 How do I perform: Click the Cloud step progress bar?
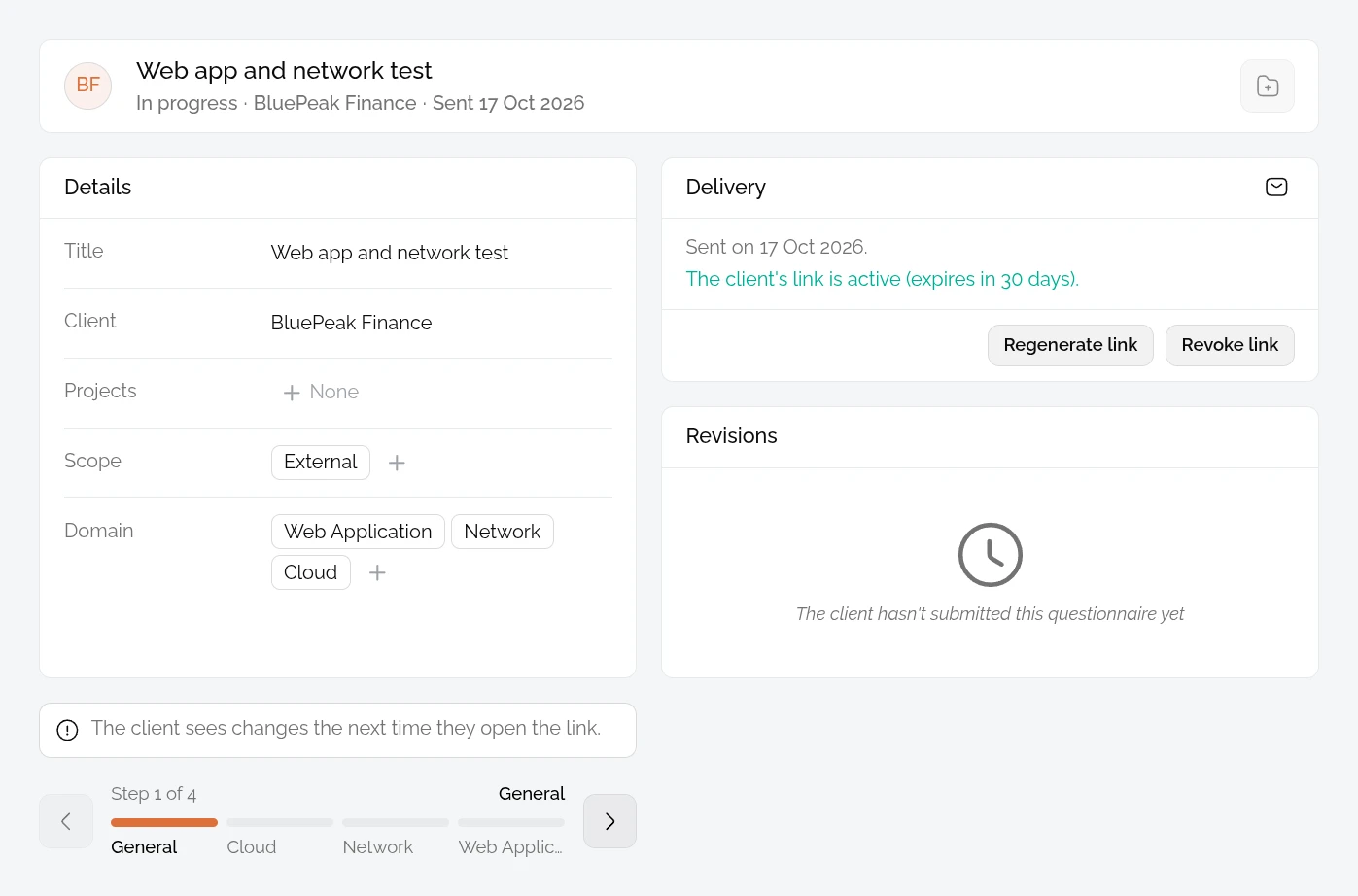280,822
